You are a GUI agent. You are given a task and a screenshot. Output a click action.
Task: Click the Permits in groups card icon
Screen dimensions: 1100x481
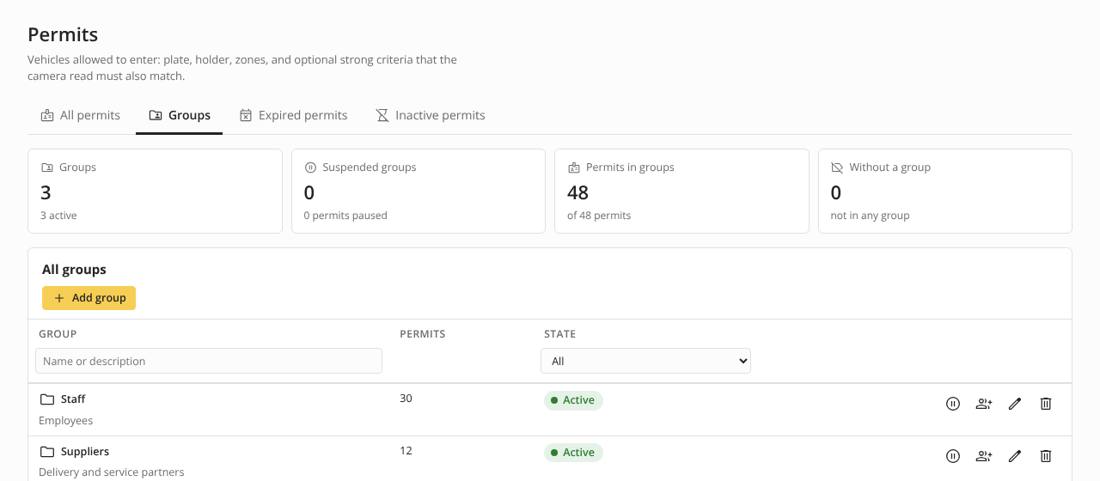(574, 168)
